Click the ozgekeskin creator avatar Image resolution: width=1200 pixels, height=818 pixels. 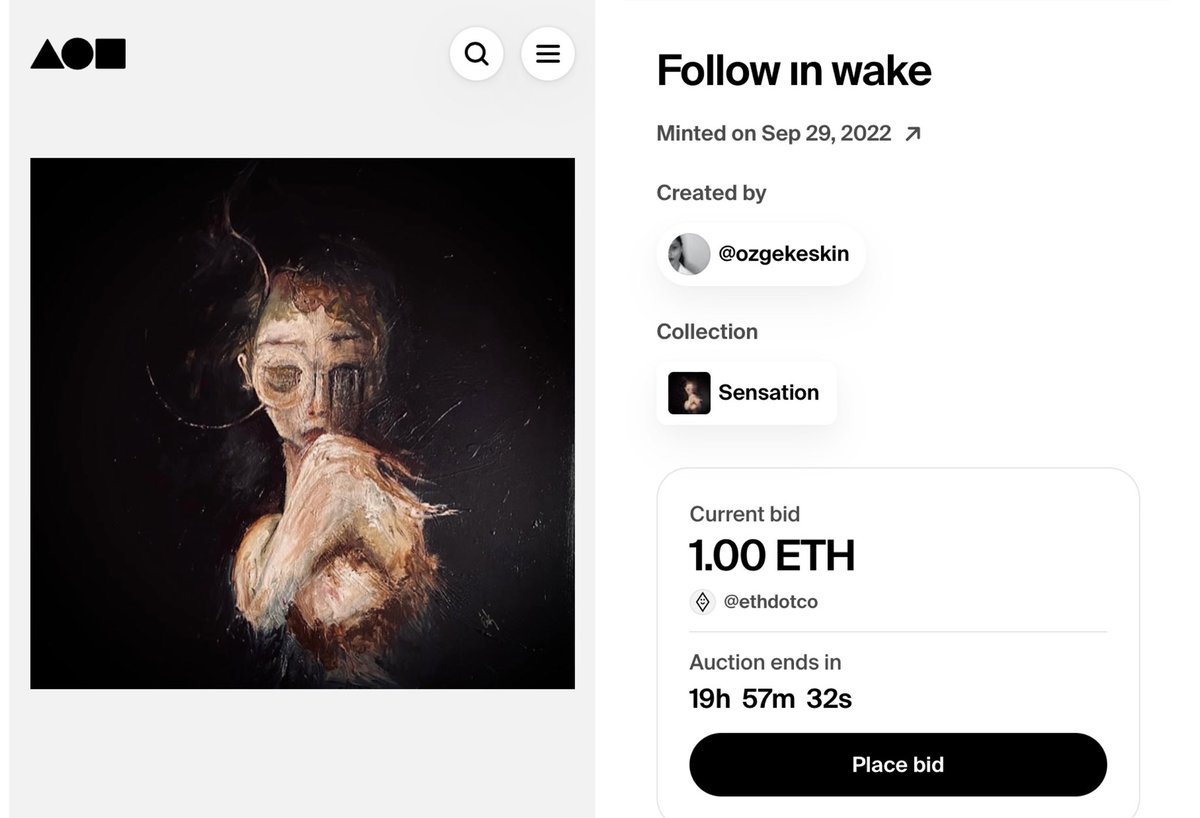point(689,254)
